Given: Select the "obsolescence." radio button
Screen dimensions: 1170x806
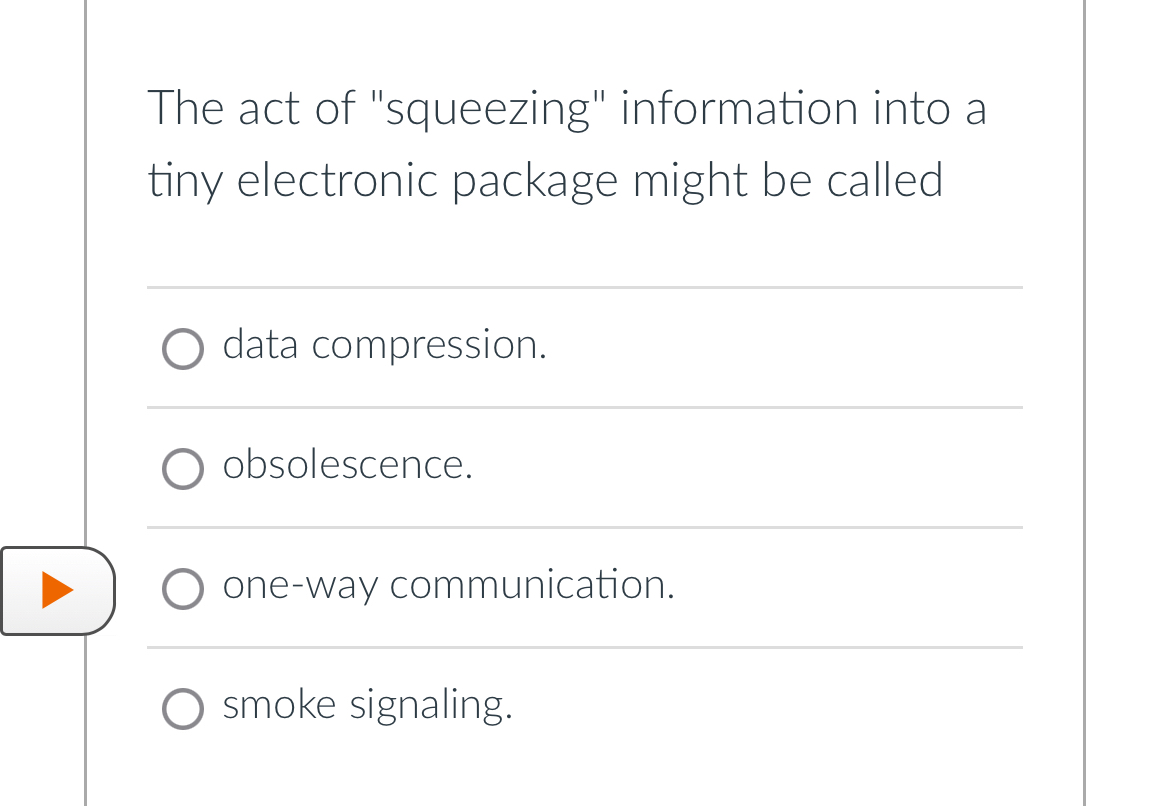Looking at the screenshot, I should click(183, 469).
